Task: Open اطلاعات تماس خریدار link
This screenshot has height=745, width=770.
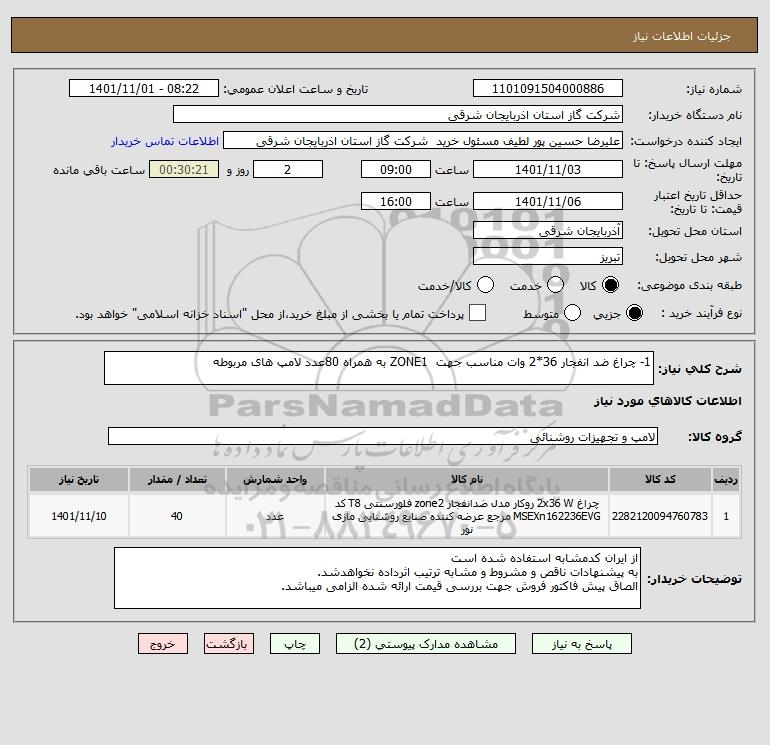Action: (x=165, y=141)
